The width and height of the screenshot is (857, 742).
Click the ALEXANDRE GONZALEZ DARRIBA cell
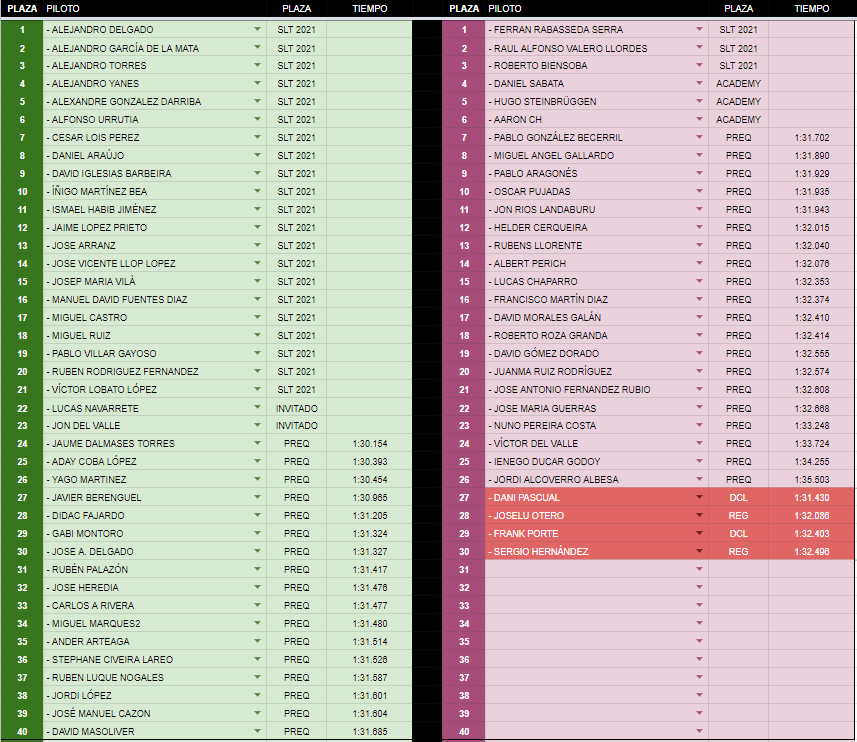point(155,102)
